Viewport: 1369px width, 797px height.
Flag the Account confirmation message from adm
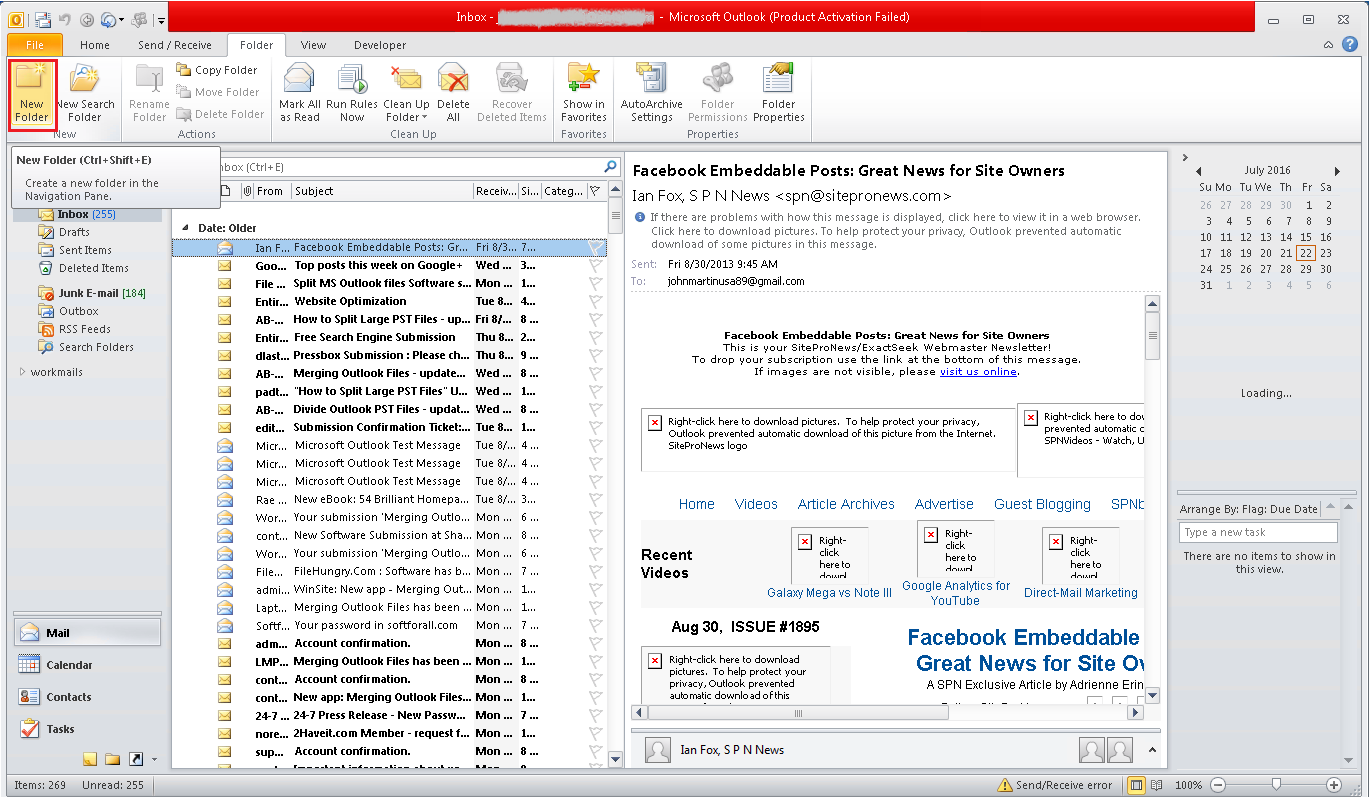coord(595,643)
